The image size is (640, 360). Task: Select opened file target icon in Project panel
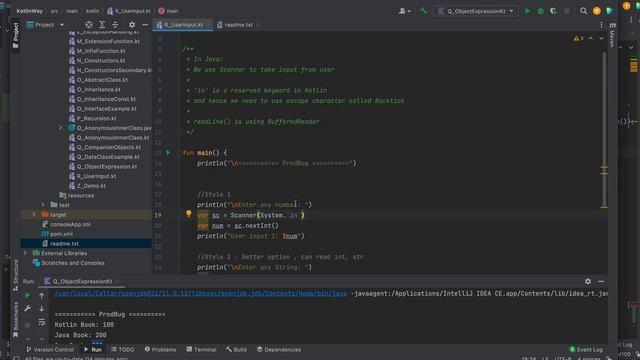[x=89, y=25]
